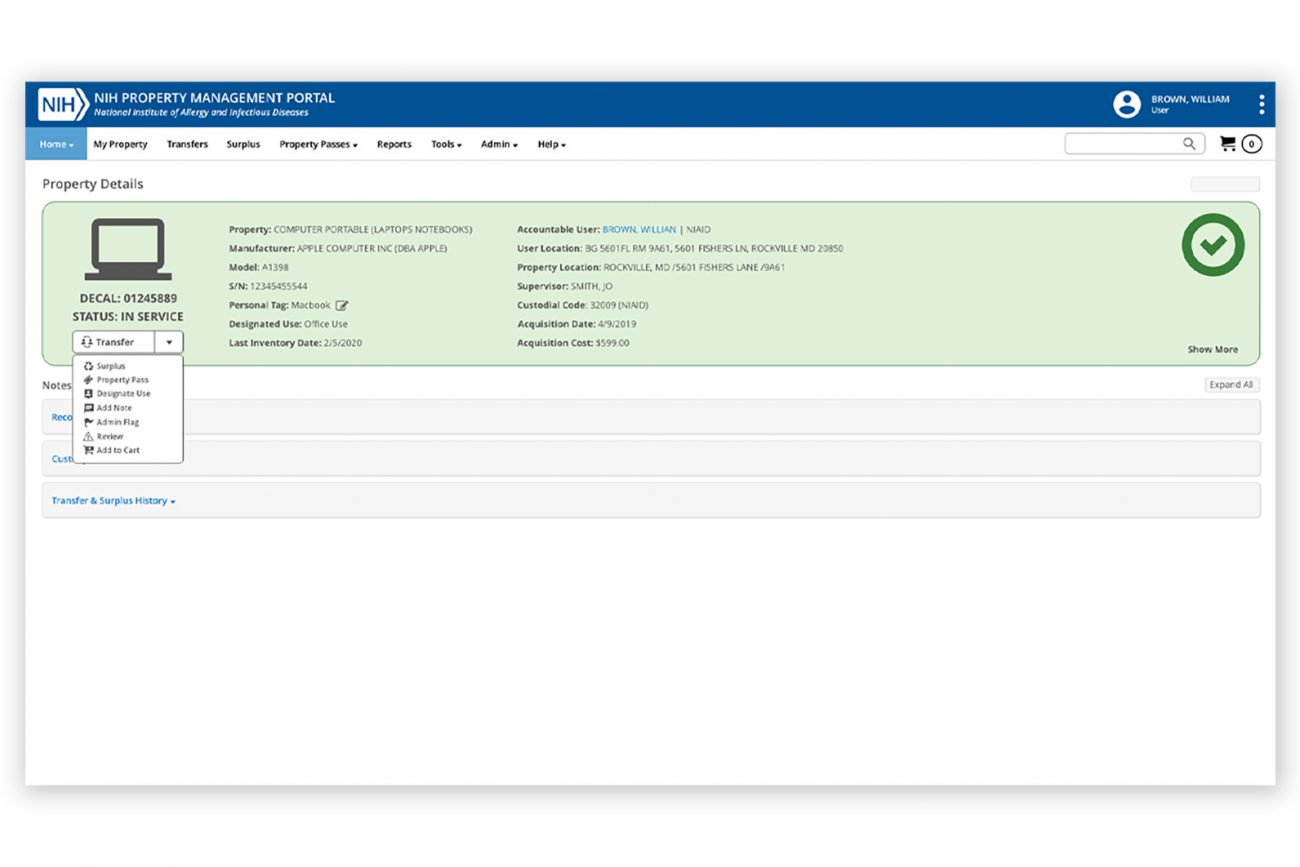This screenshot has width=1300, height=867.
Task: Click the NIH logo
Action: pos(63,105)
